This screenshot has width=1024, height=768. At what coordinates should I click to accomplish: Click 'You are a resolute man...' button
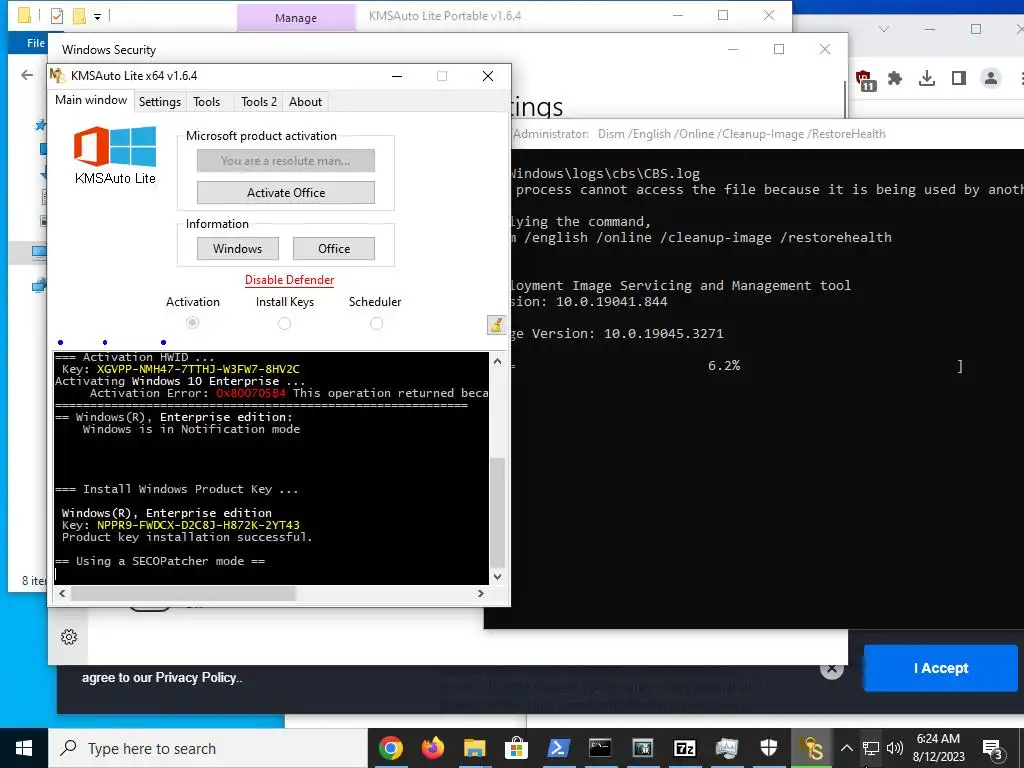pyautogui.click(x=286, y=161)
